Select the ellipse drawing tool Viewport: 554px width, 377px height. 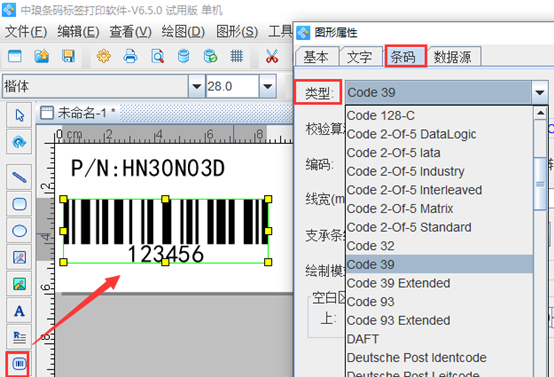[x=19, y=231]
